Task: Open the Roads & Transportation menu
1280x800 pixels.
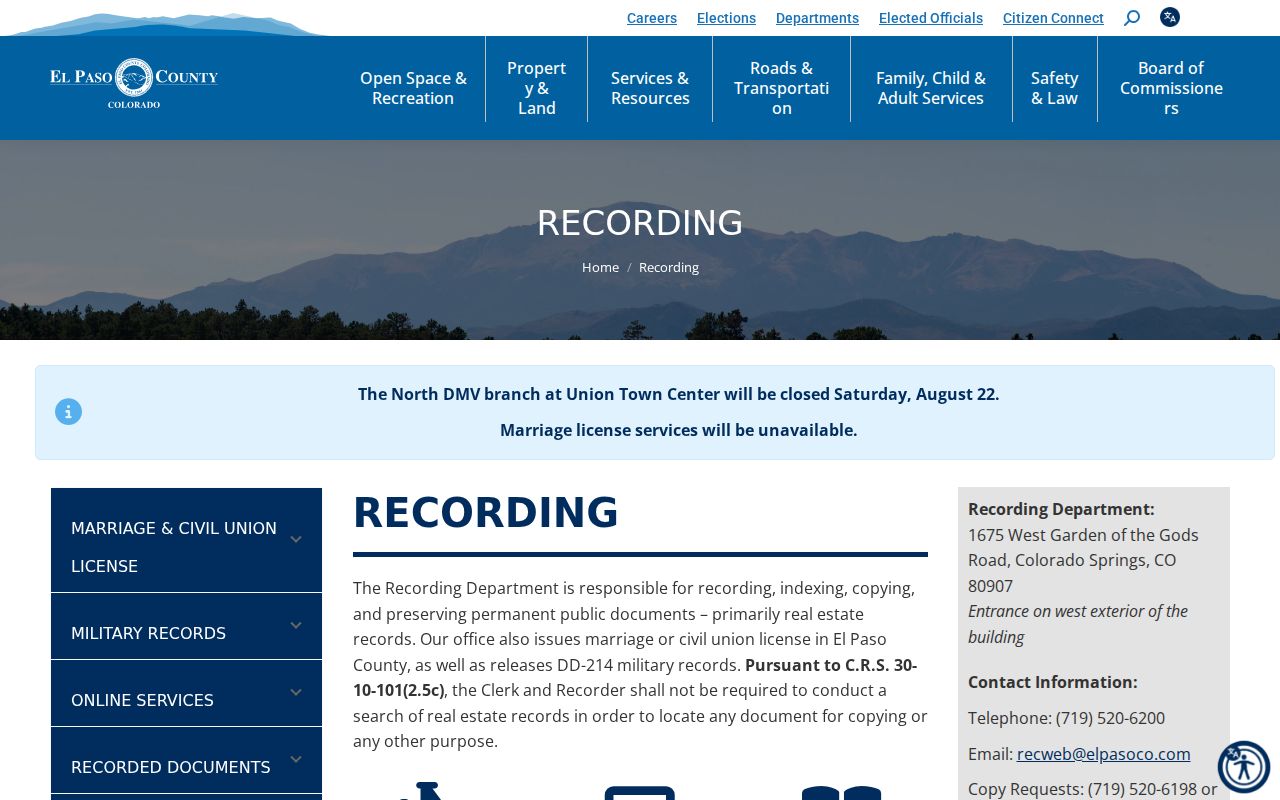Action: [781, 88]
